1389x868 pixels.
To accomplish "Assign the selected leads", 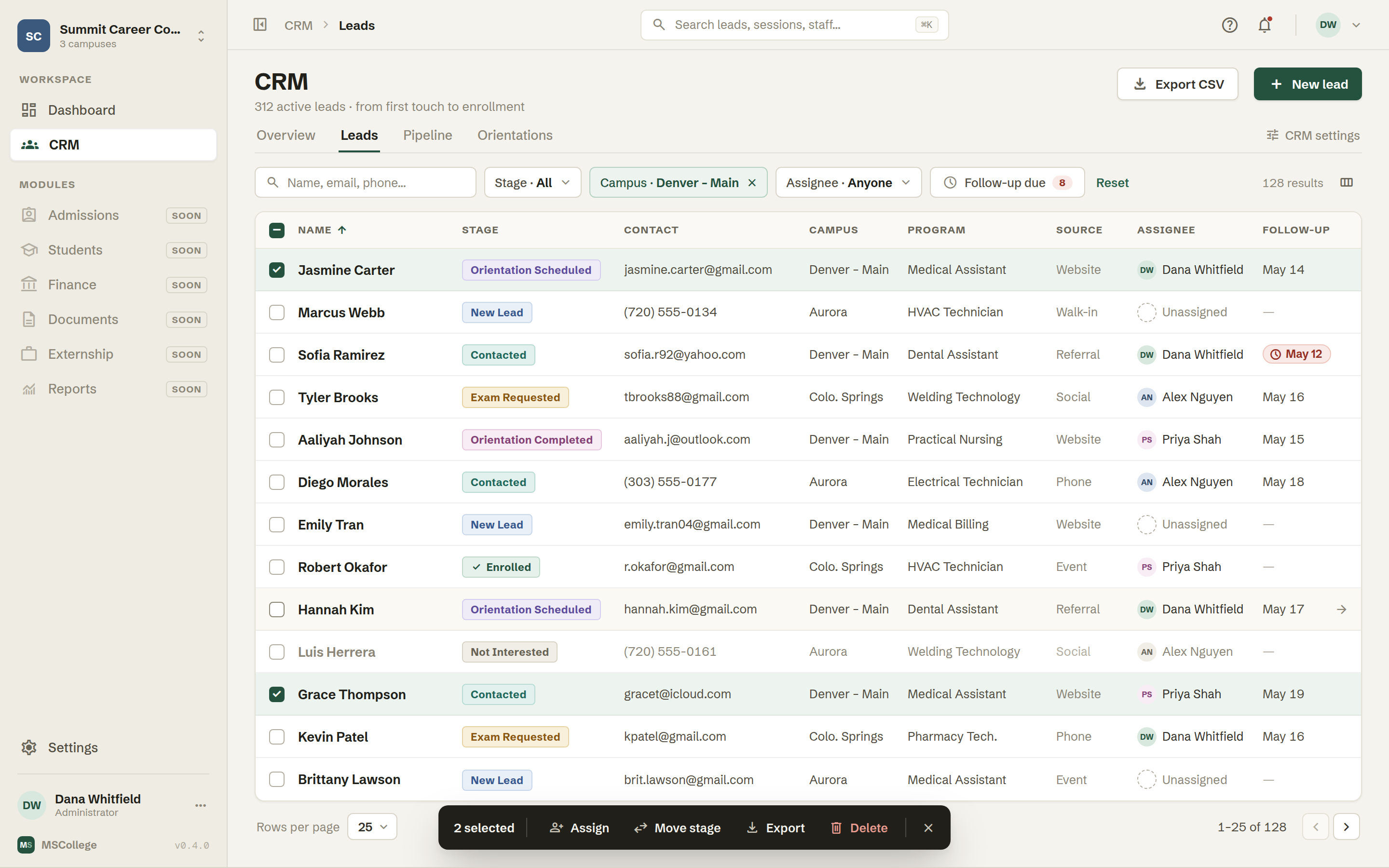I will click(579, 827).
